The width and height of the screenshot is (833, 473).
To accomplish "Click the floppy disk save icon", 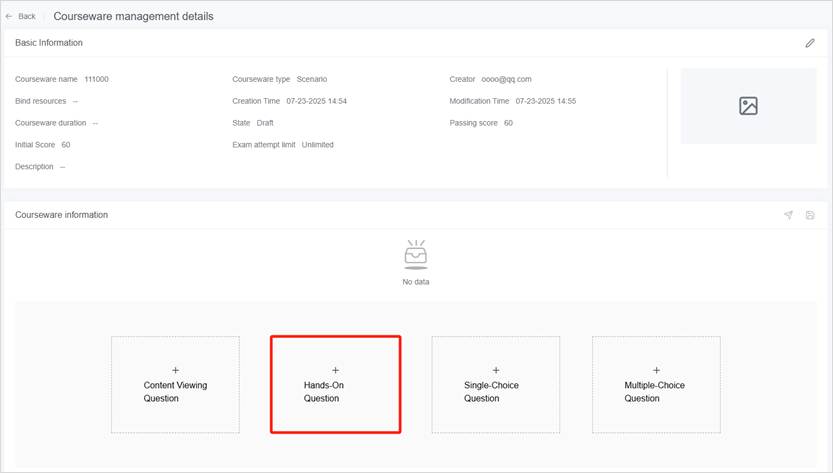I will (x=809, y=215).
